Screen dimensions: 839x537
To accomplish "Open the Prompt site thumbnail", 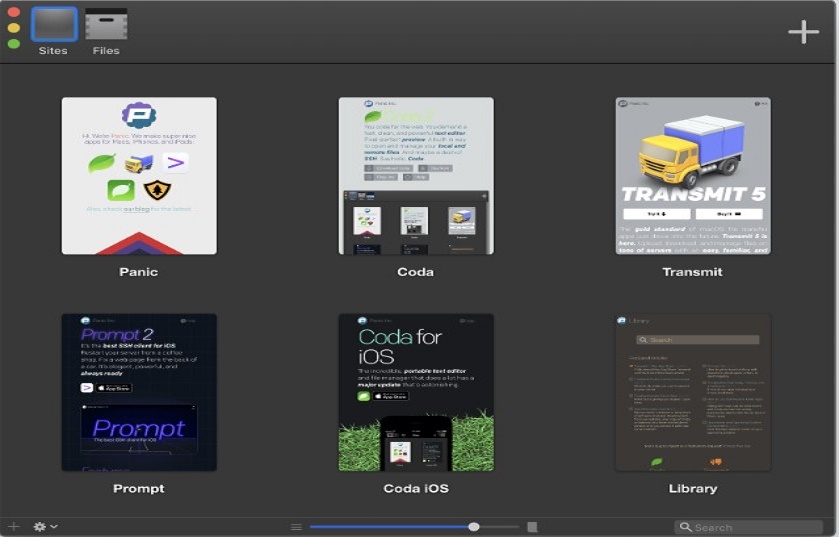I will 139,392.
